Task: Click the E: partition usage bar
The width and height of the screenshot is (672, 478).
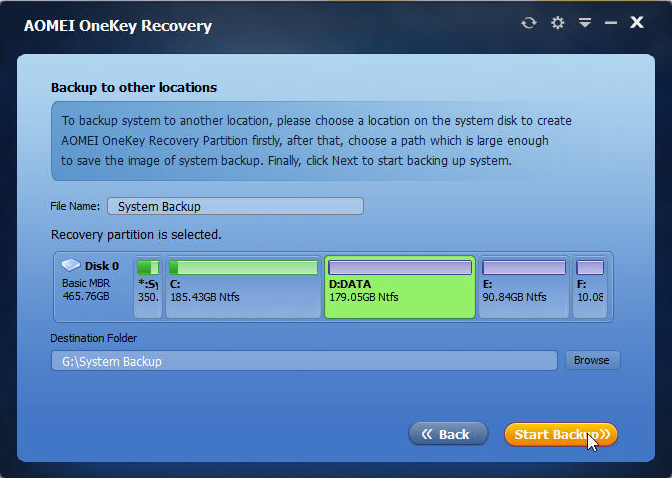Action: click(524, 268)
